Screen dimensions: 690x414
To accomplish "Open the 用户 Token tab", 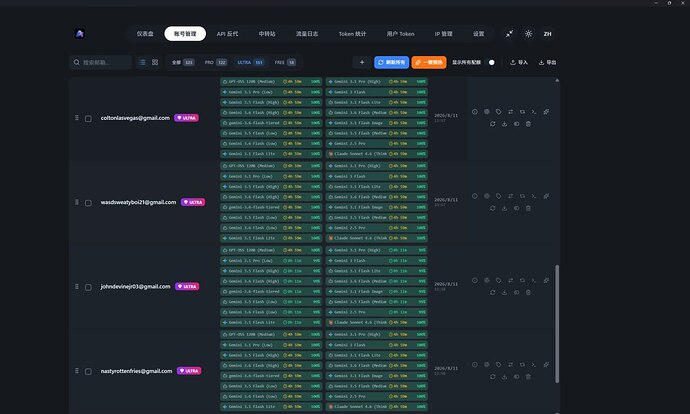I will (400, 34).
